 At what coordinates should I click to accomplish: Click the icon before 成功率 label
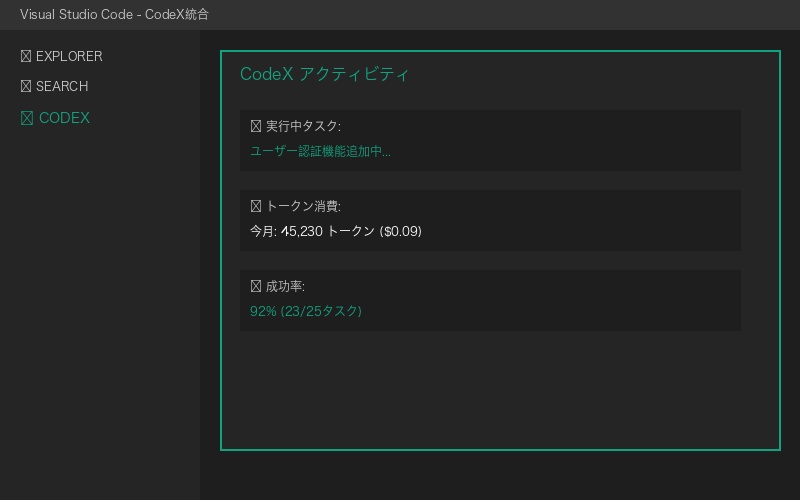point(256,286)
